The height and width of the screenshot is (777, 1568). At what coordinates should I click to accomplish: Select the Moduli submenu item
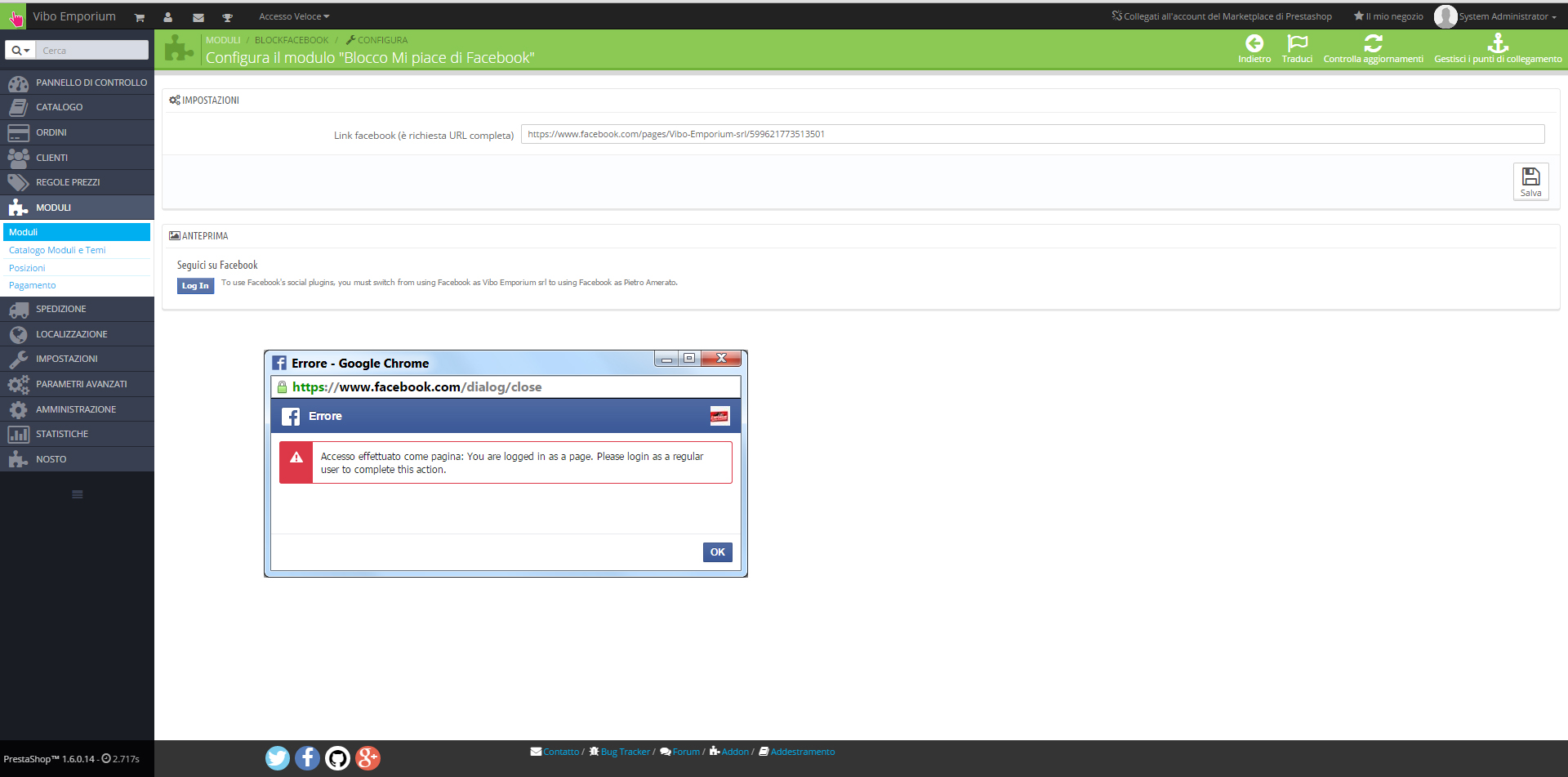(x=77, y=232)
